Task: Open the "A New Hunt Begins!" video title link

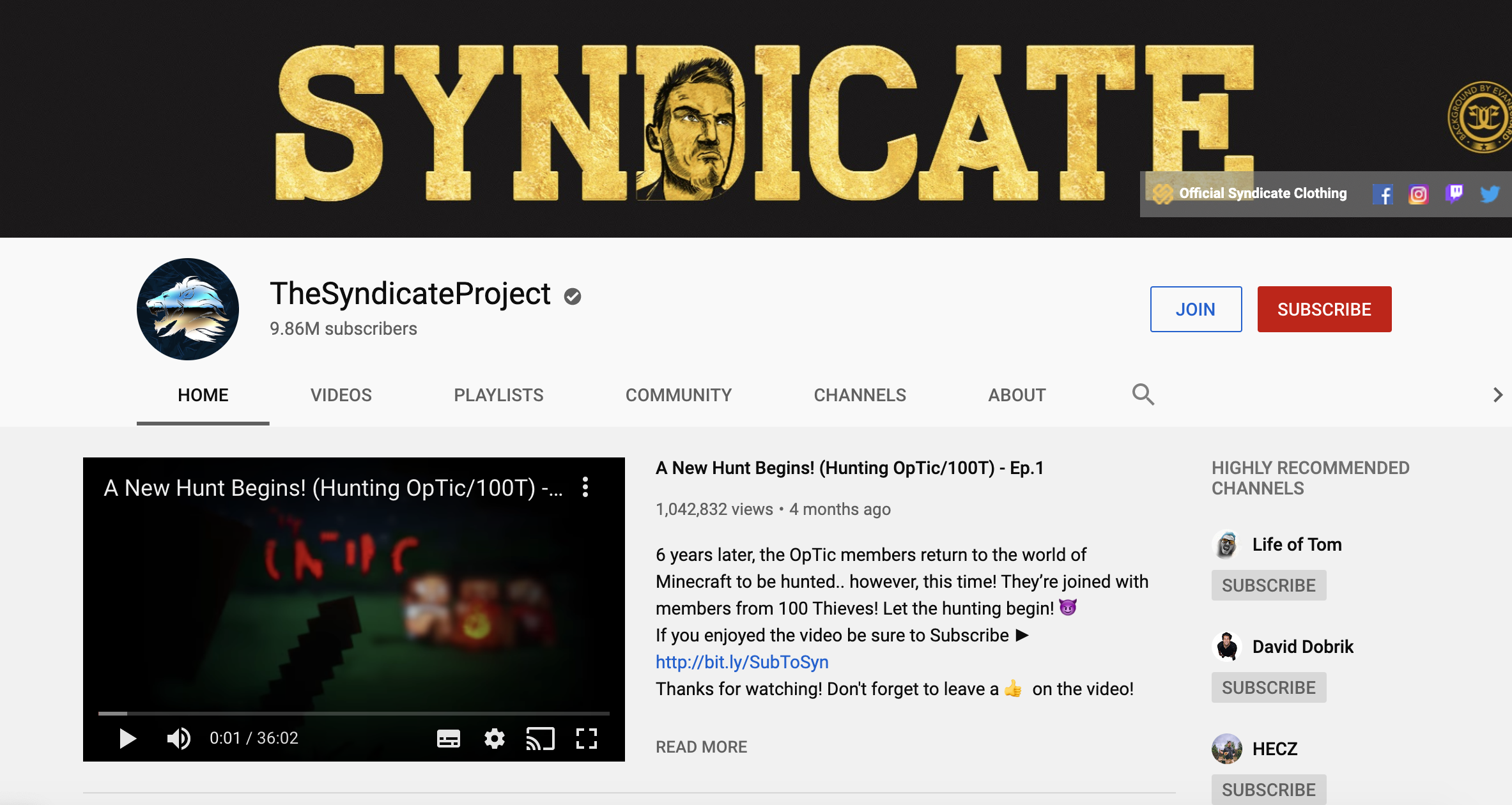Action: 850,468
